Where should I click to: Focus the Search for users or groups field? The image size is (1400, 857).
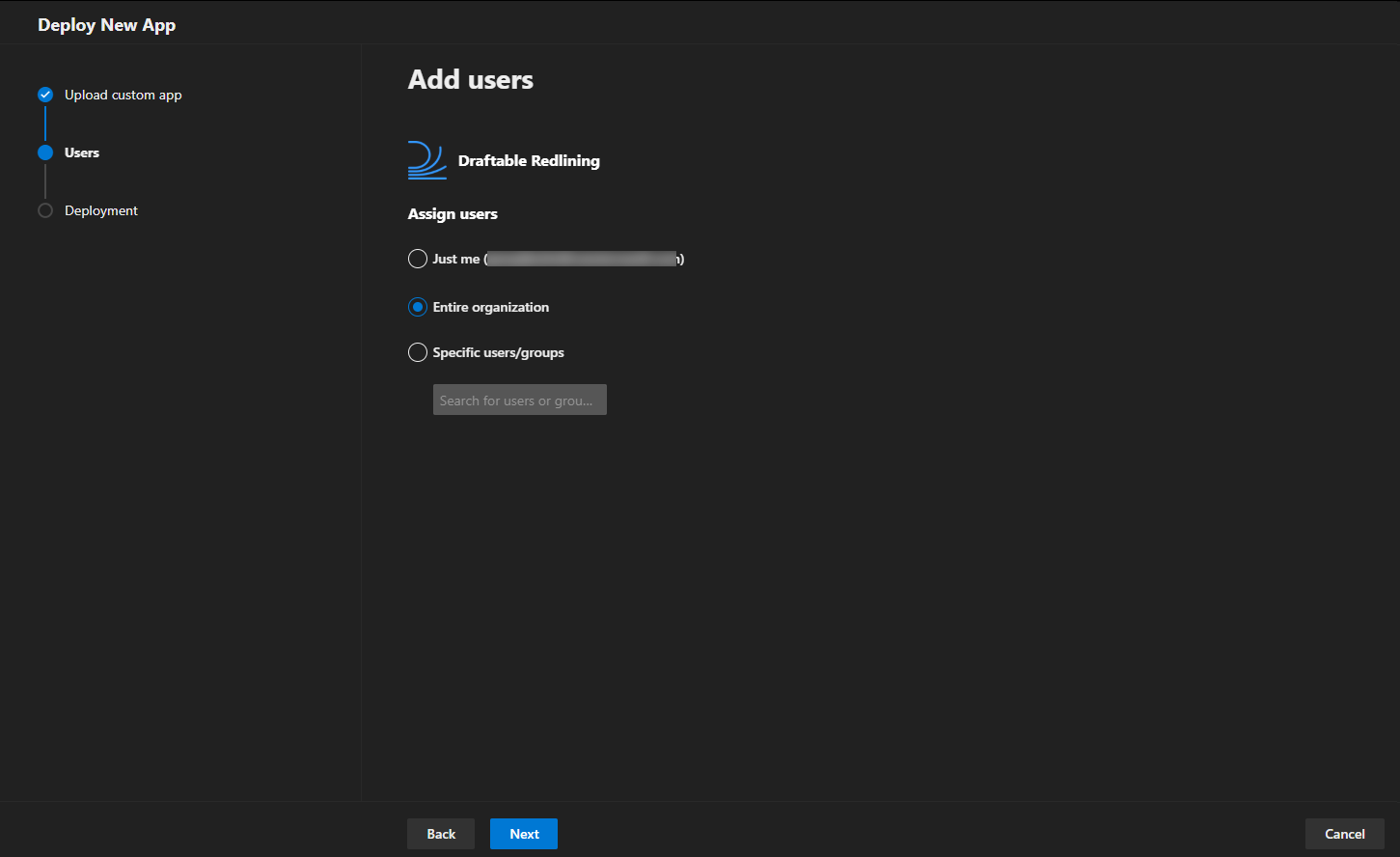520,400
